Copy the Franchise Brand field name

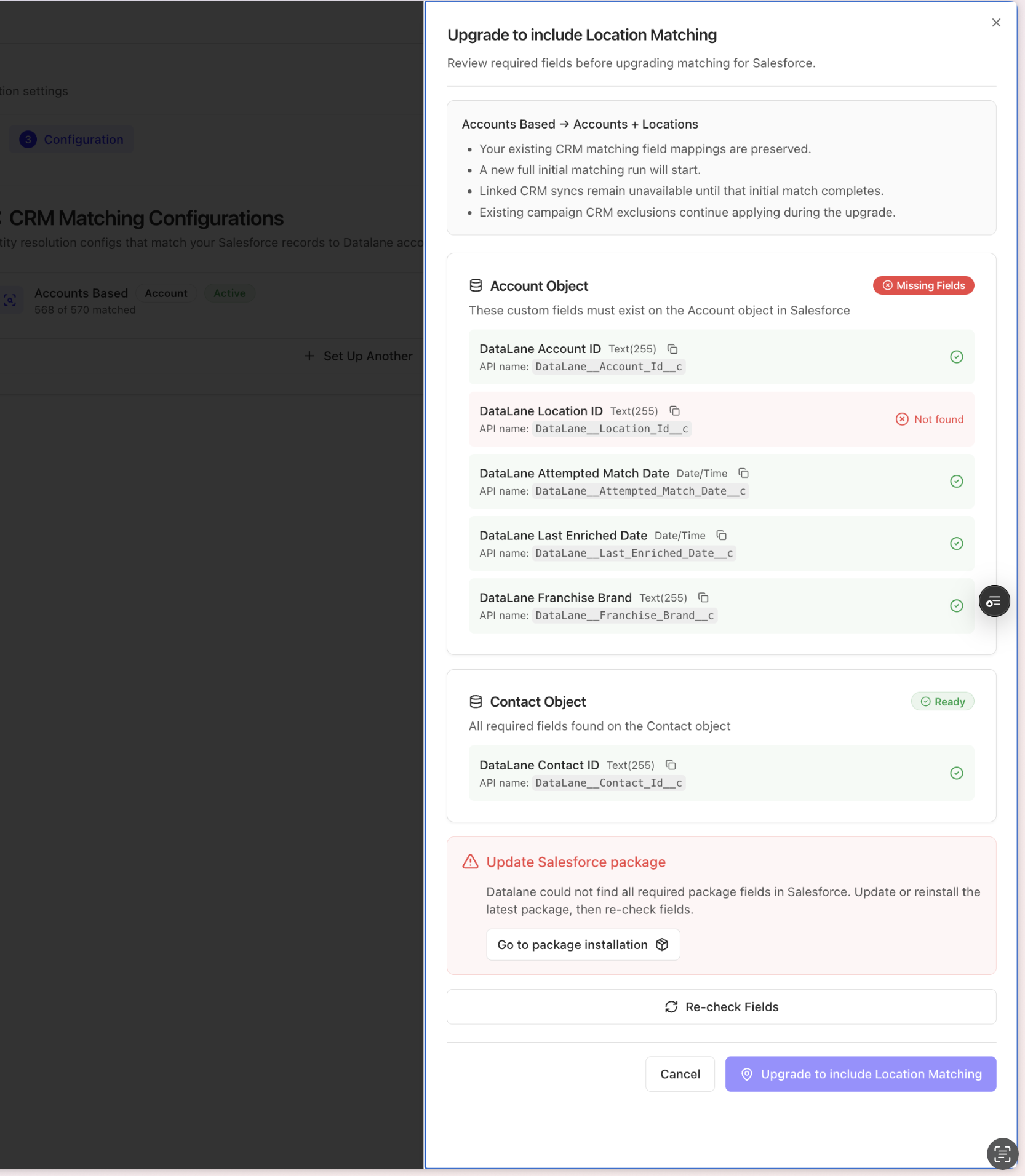tap(703, 597)
